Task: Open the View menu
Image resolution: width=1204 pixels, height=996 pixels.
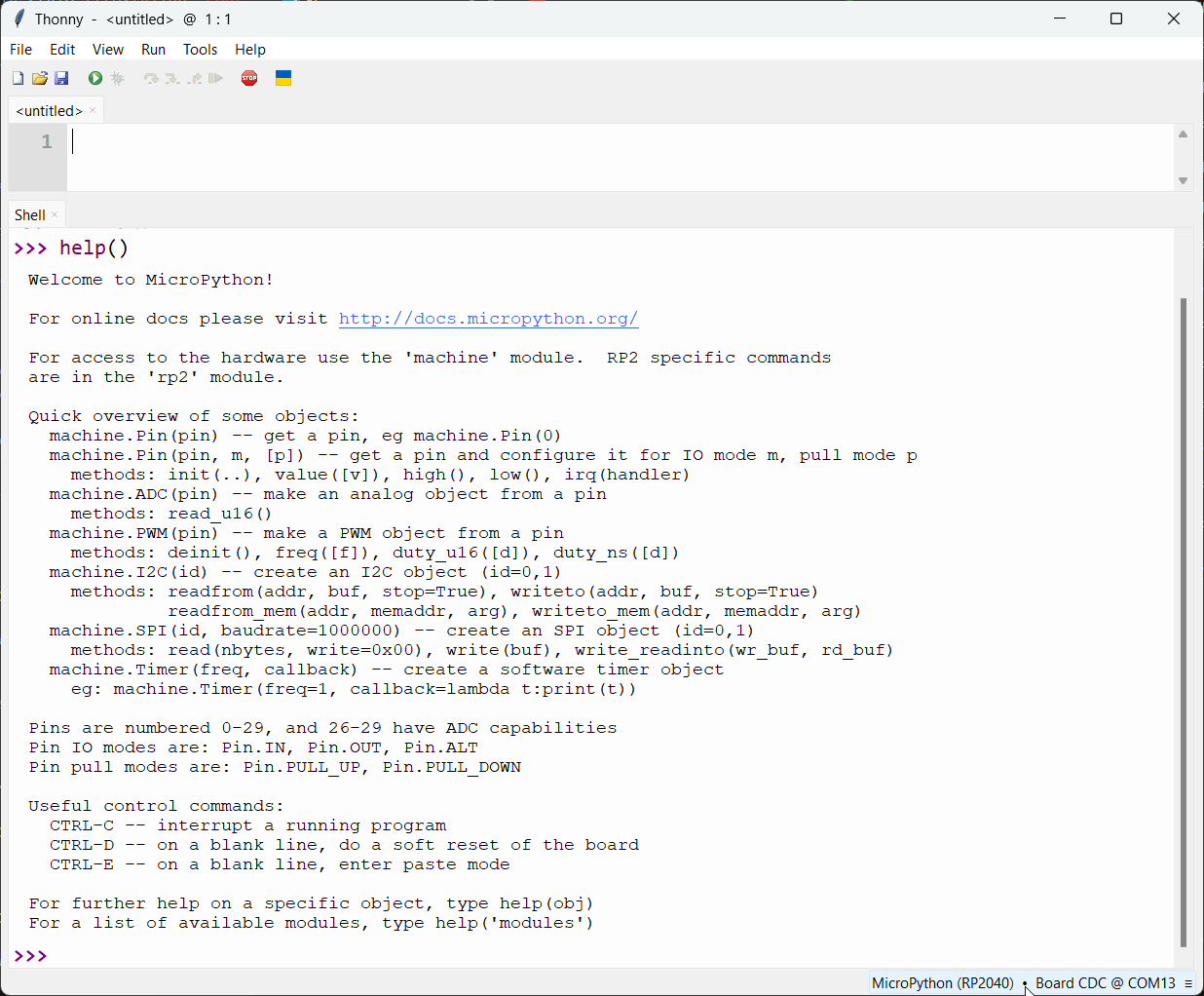Action: tap(108, 49)
